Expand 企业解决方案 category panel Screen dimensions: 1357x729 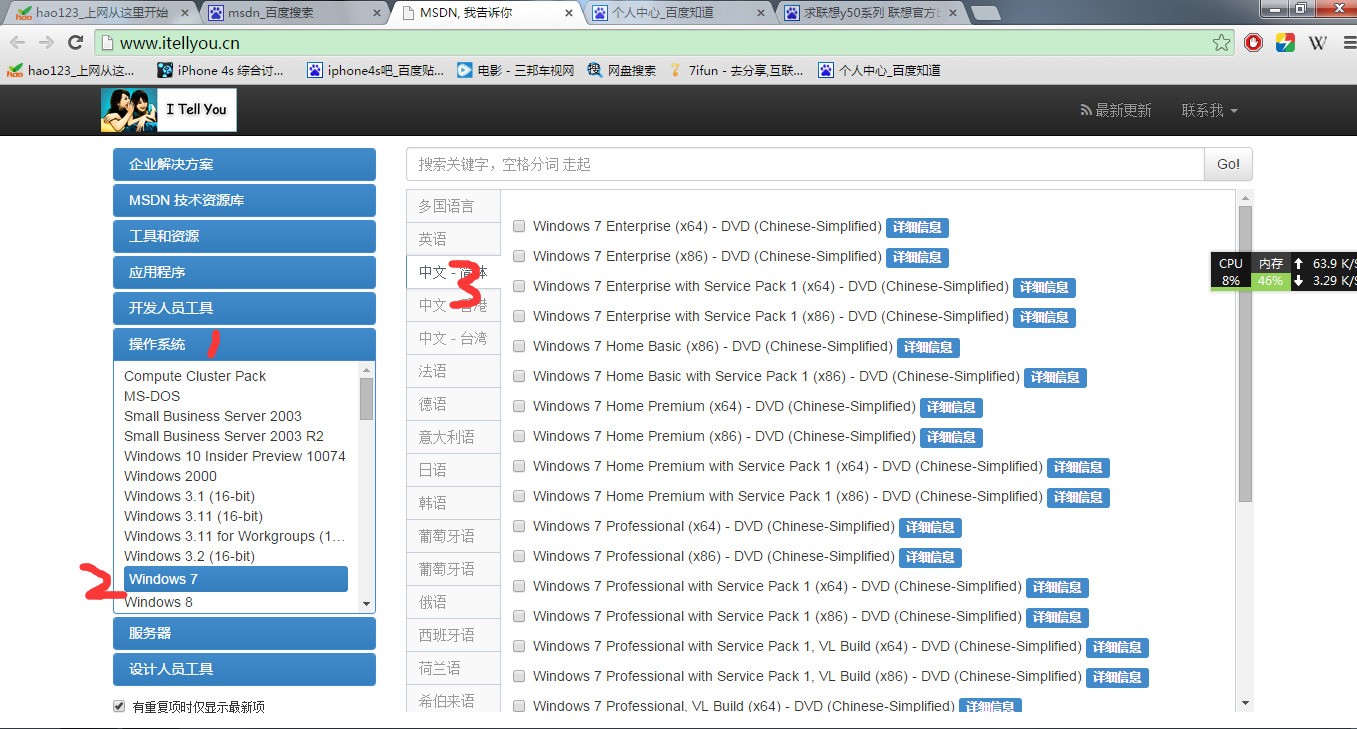pos(244,164)
